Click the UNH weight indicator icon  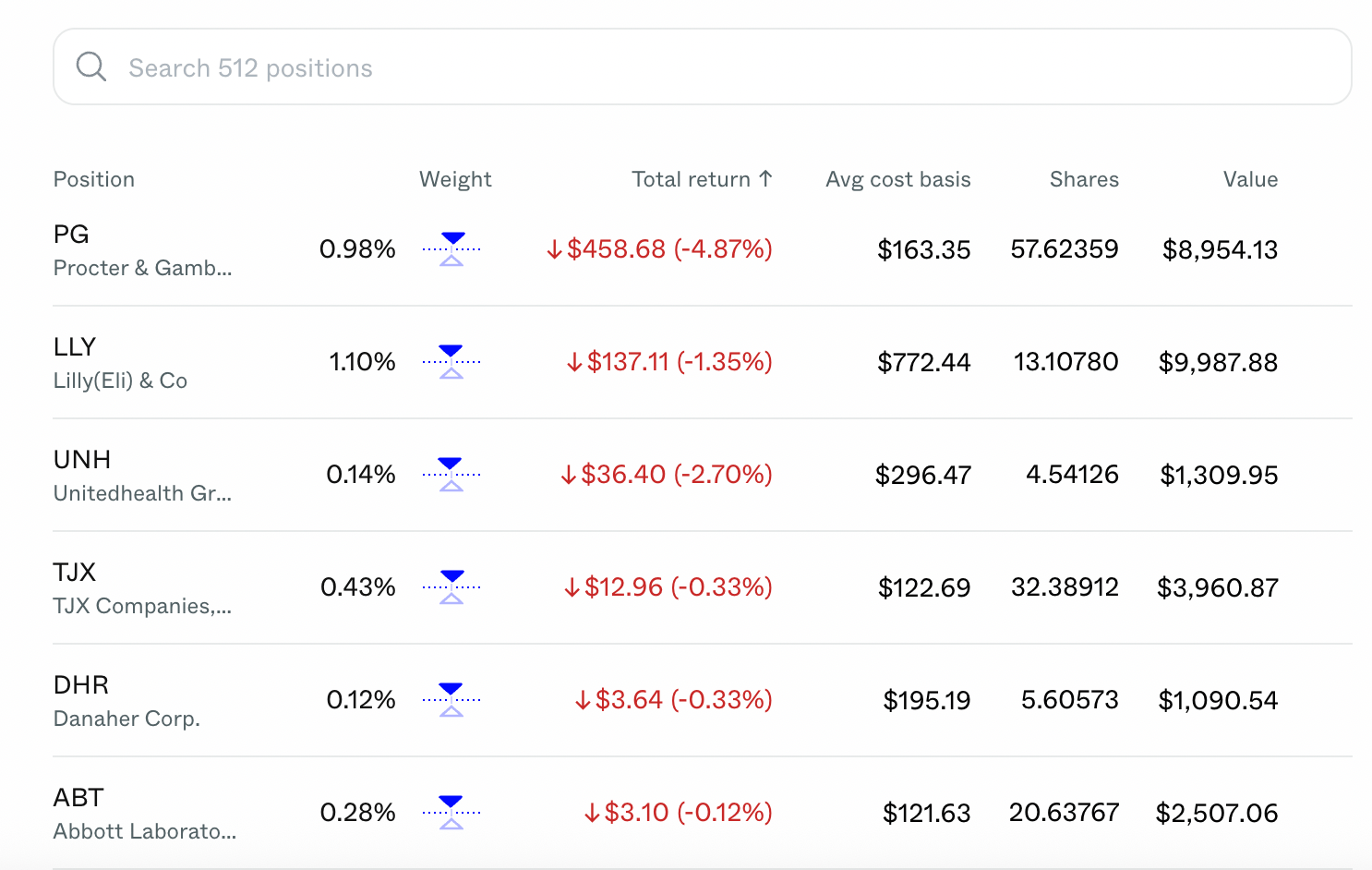451,475
